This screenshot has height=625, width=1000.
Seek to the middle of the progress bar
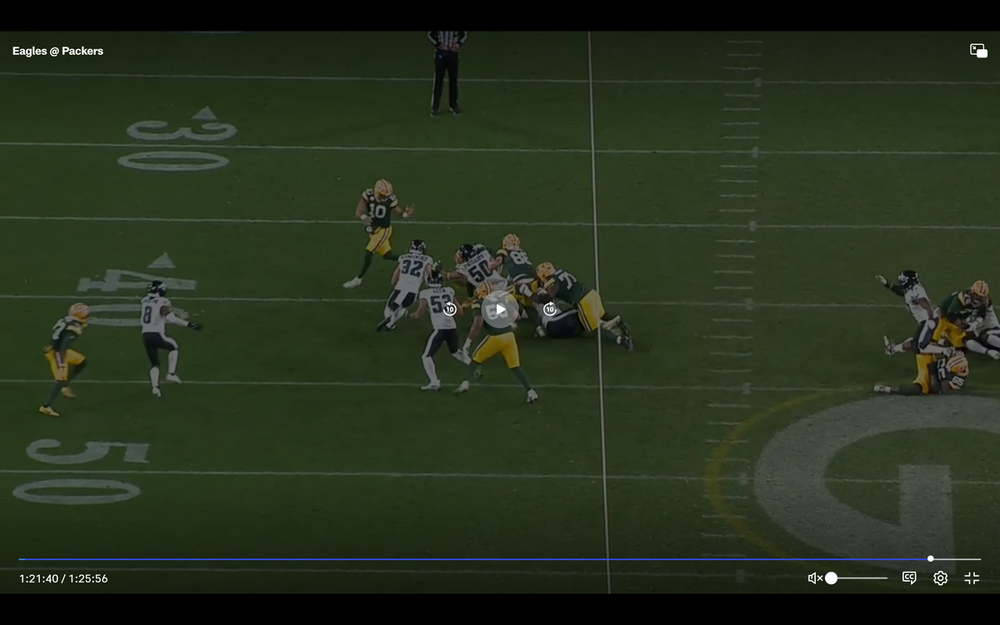click(500, 559)
